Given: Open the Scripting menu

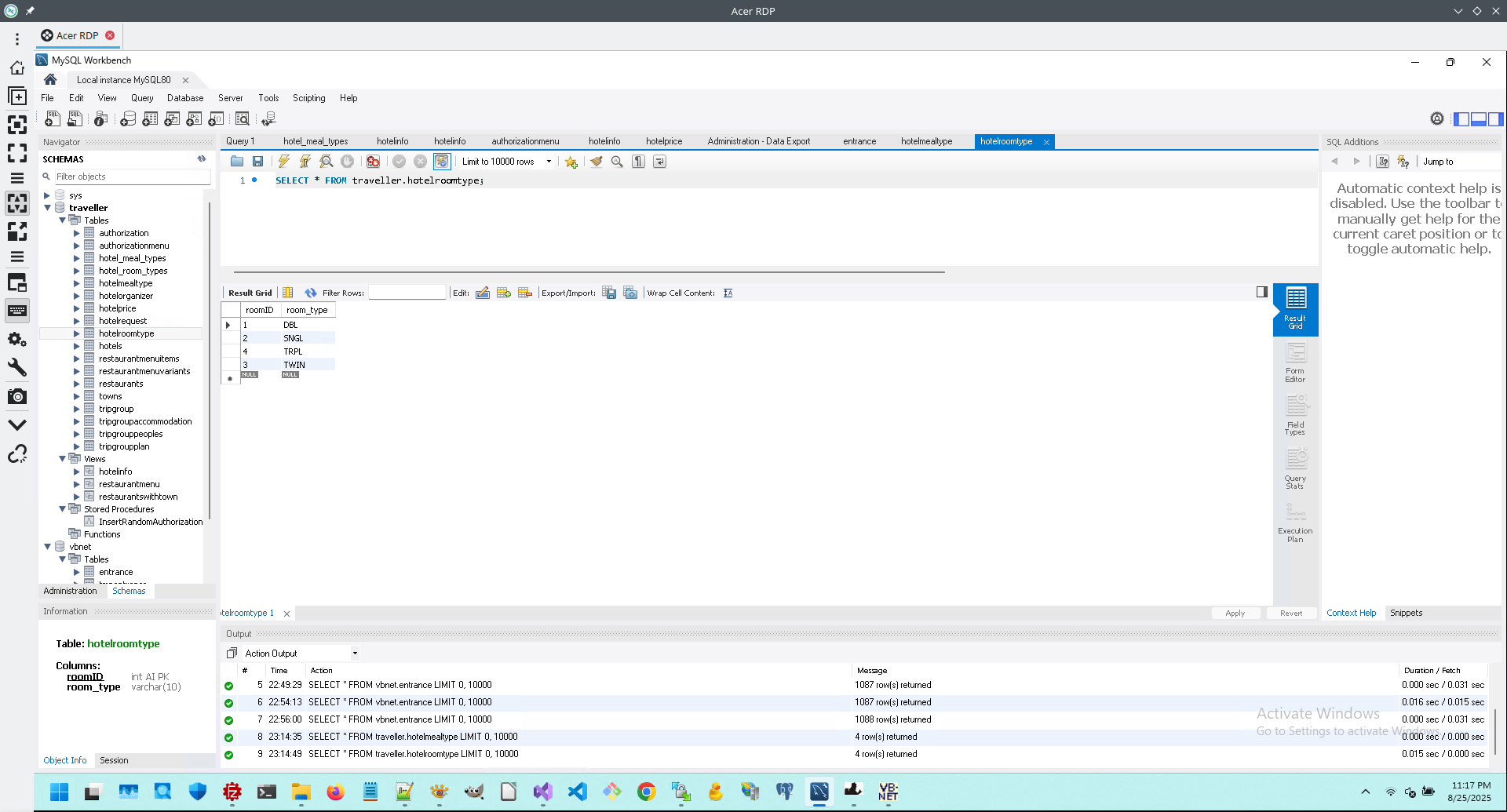Looking at the screenshot, I should [308, 98].
